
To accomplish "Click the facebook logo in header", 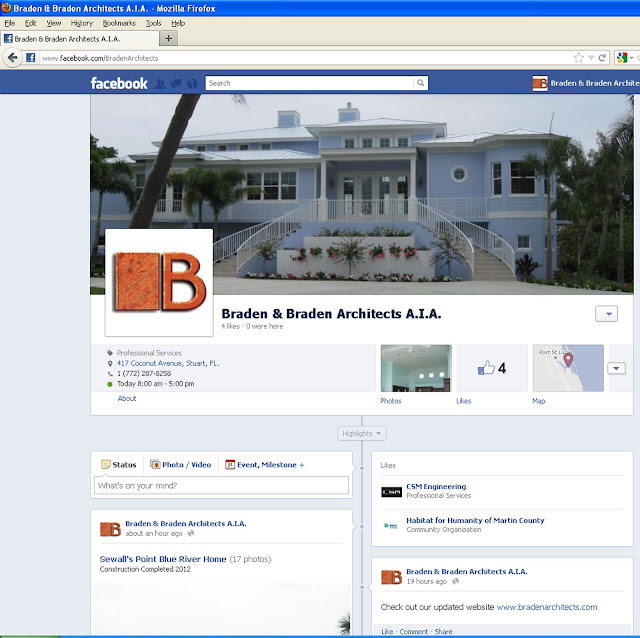I will (x=119, y=83).
